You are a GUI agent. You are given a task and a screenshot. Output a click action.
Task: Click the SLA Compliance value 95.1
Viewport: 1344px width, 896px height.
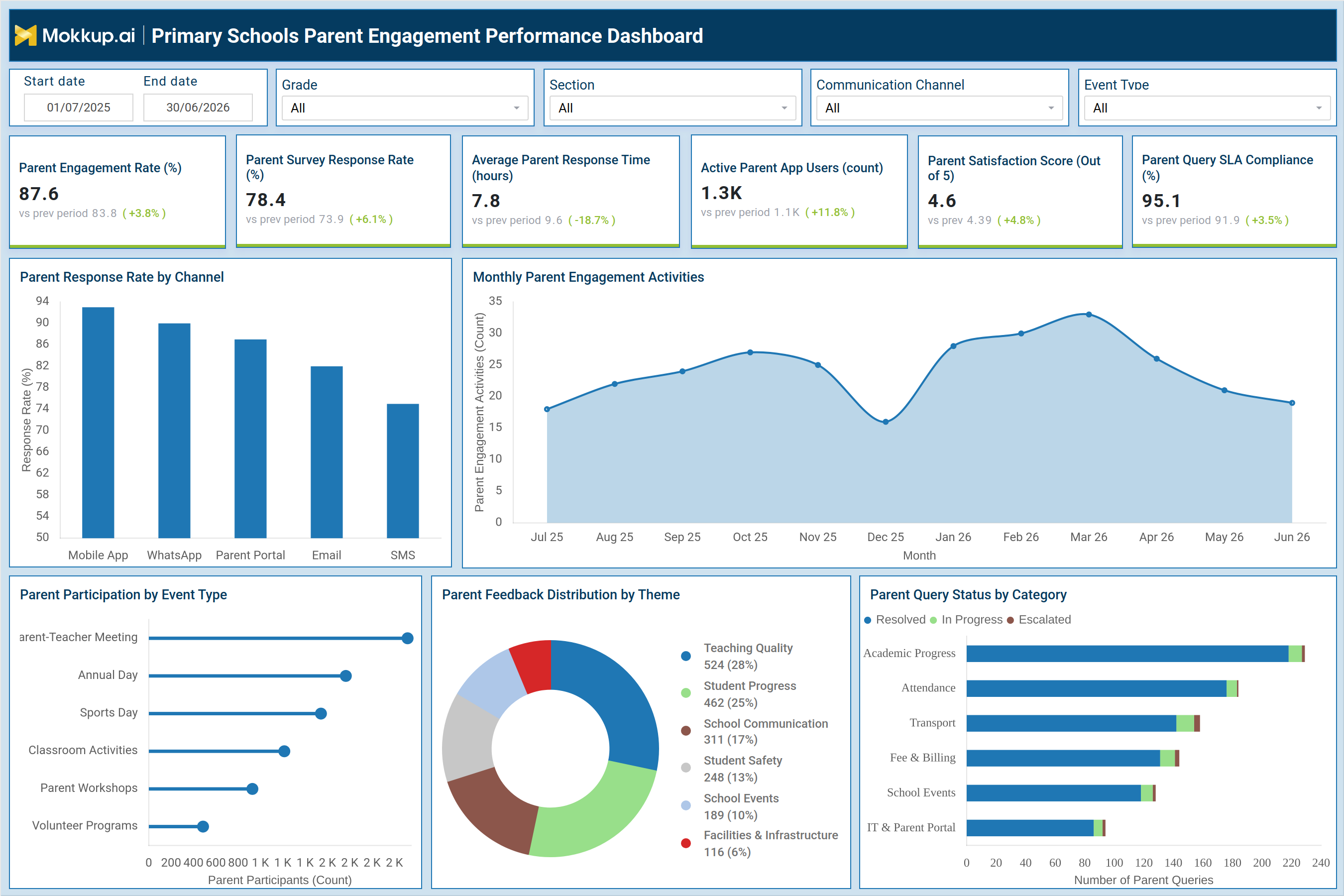[1161, 201]
